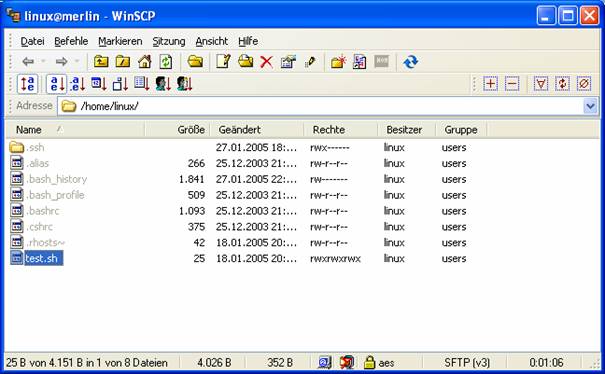Image resolution: width=605 pixels, height=374 pixels.
Task: Sort by the Größe column header
Action: pyautogui.click(x=178, y=130)
